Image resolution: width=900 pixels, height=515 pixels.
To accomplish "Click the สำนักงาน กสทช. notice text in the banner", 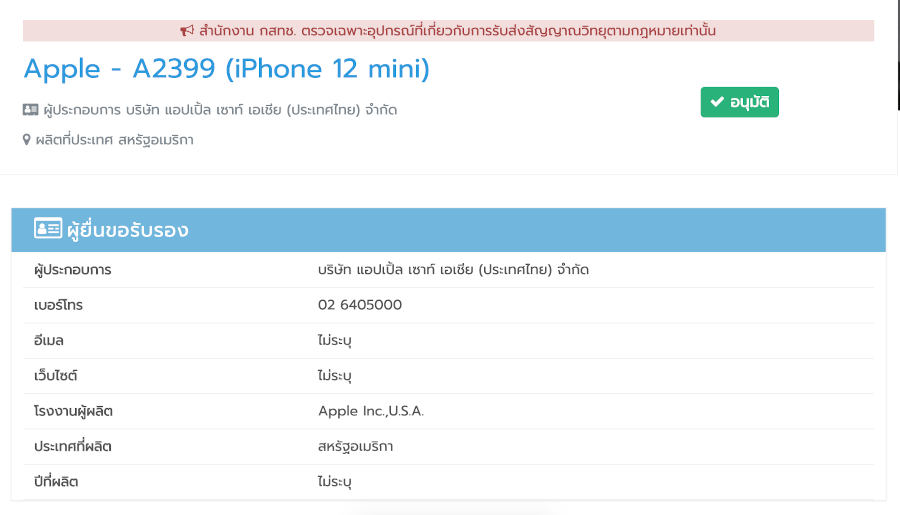I will pyautogui.click(x=457, y=31).
